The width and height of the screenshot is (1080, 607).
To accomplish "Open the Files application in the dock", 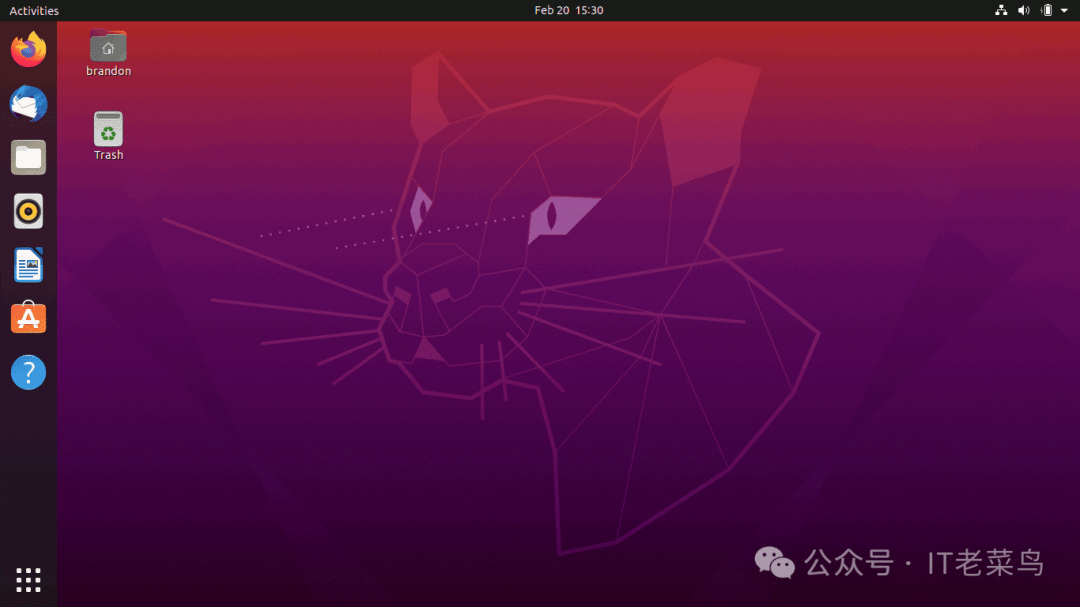I will pyautogui.click(x=27, y=157).
